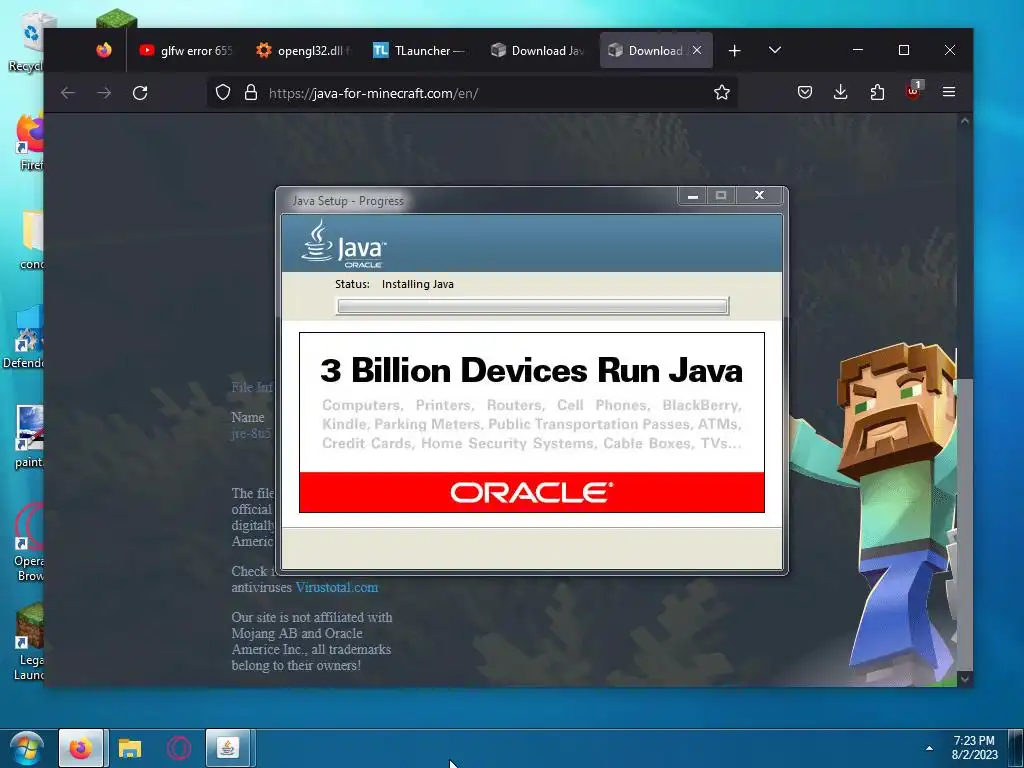This screenshot has height=768, width=1024.
Task: Go back to previous page
Action: (68, 93)
